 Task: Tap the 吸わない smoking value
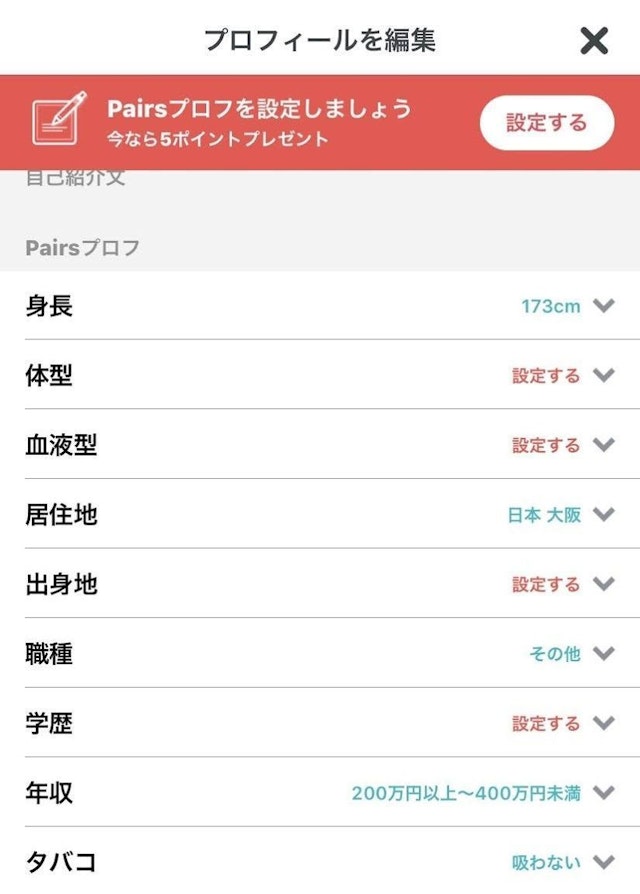[546, 862]
